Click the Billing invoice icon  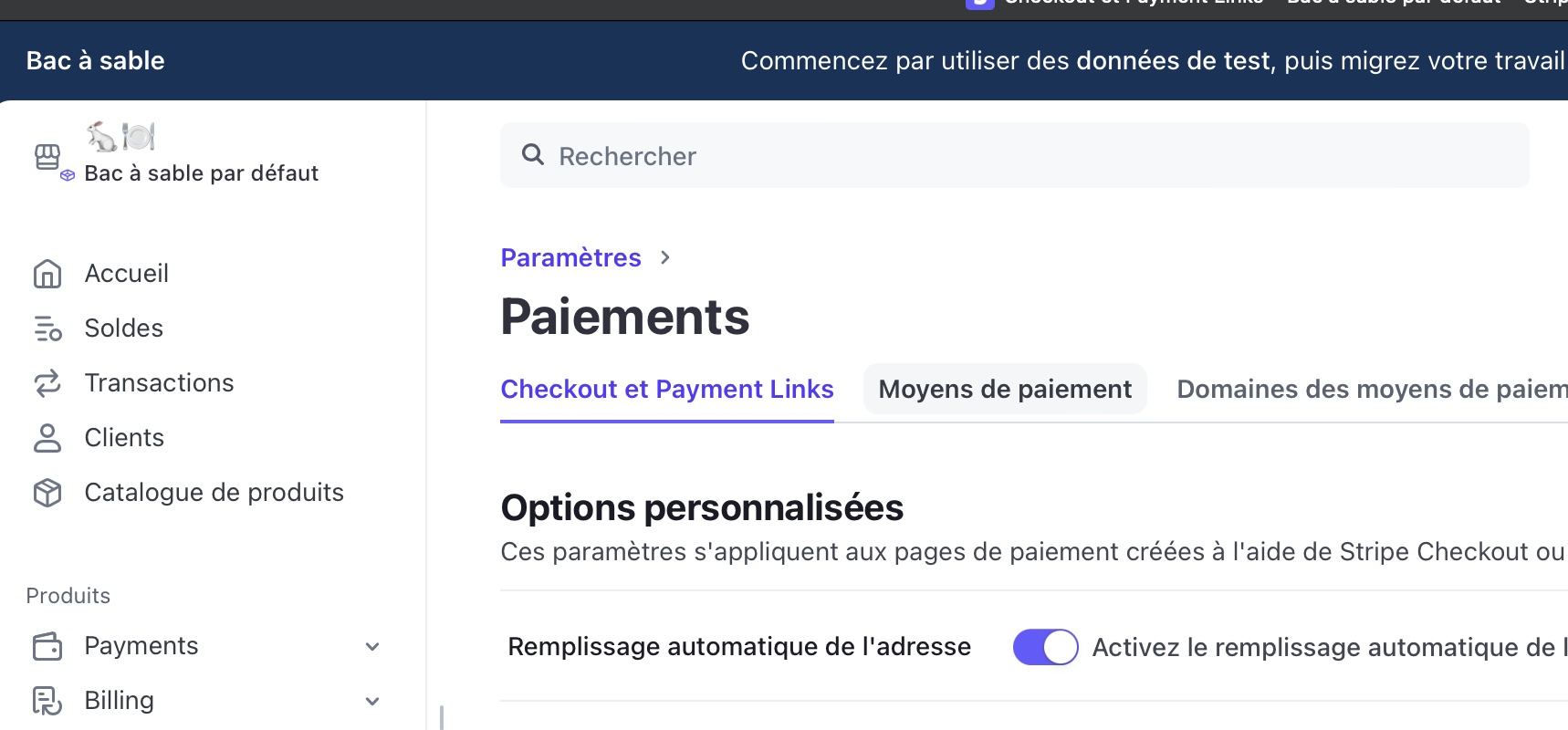point(47,701)
